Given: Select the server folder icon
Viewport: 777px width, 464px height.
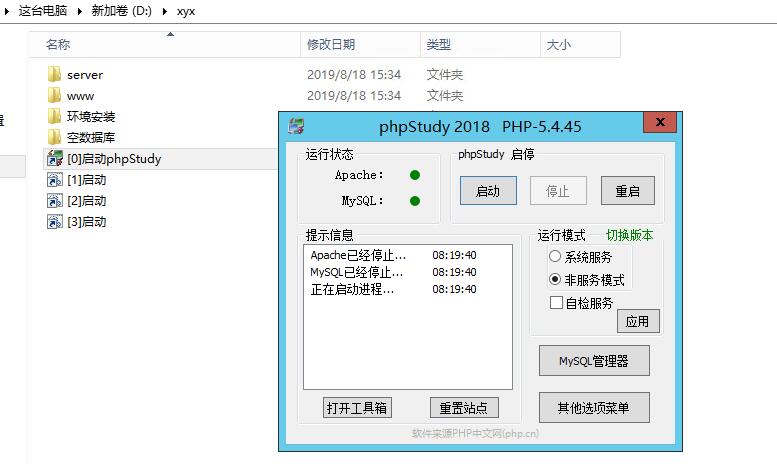Looking at the screenshot, I should [54, 75].
